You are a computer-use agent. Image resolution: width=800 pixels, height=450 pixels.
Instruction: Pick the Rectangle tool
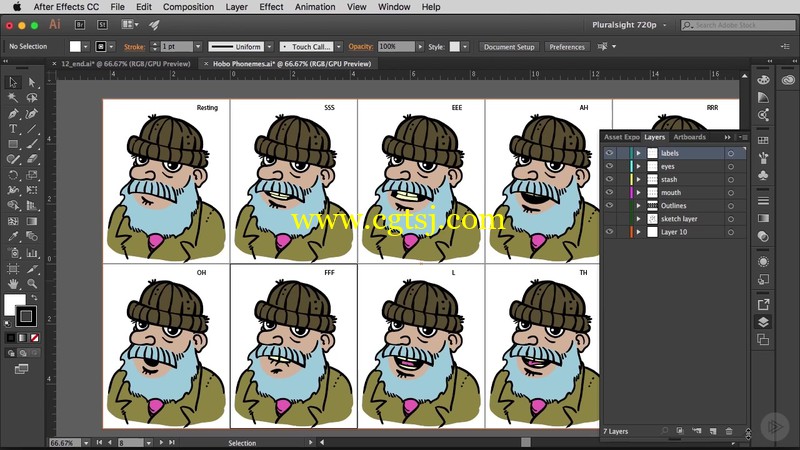pos(13,144)
